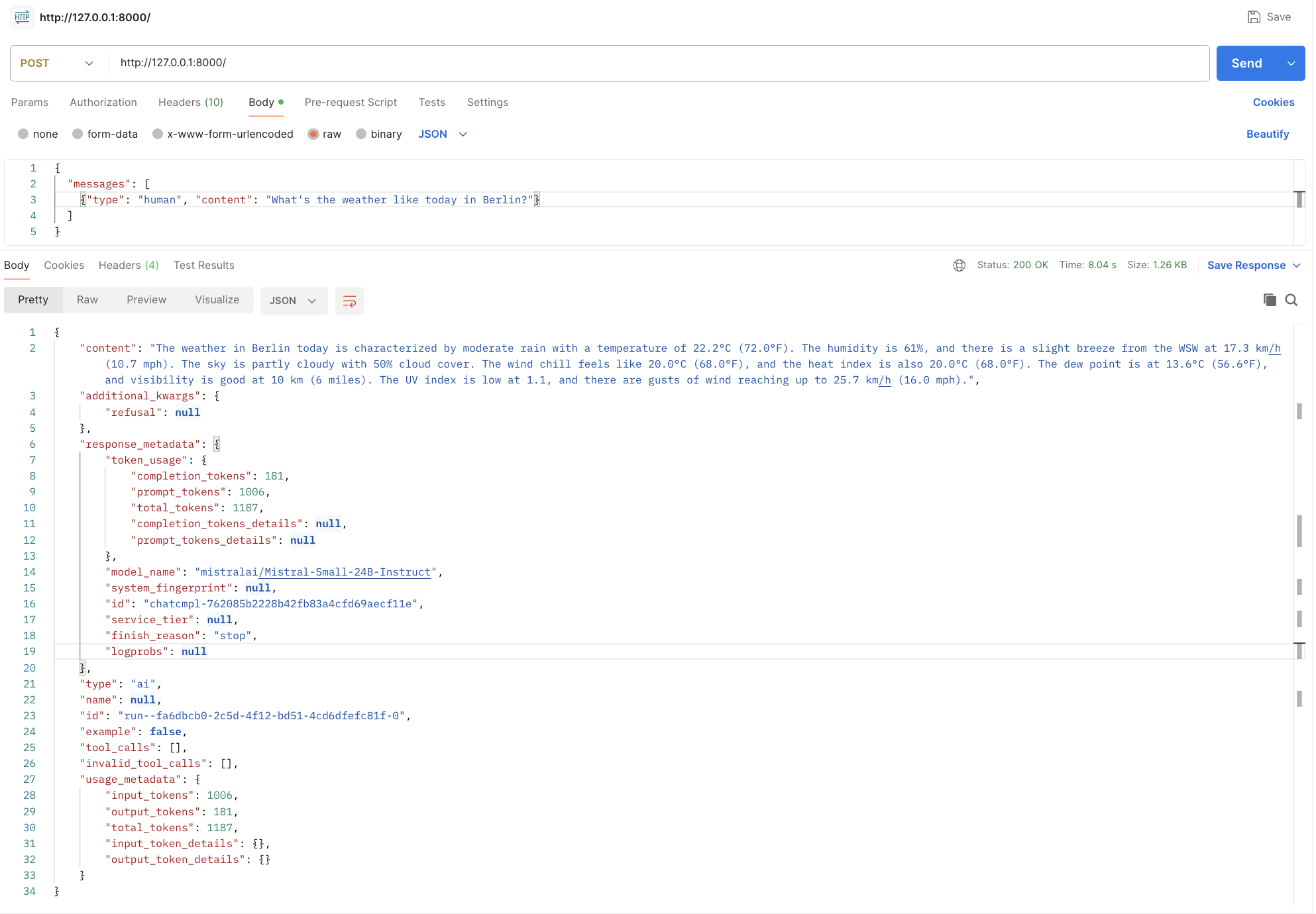The height and width of the screenshot is (914, 1316).
Task: Open the Test Results response tab
Action: (x=203, y=266)
